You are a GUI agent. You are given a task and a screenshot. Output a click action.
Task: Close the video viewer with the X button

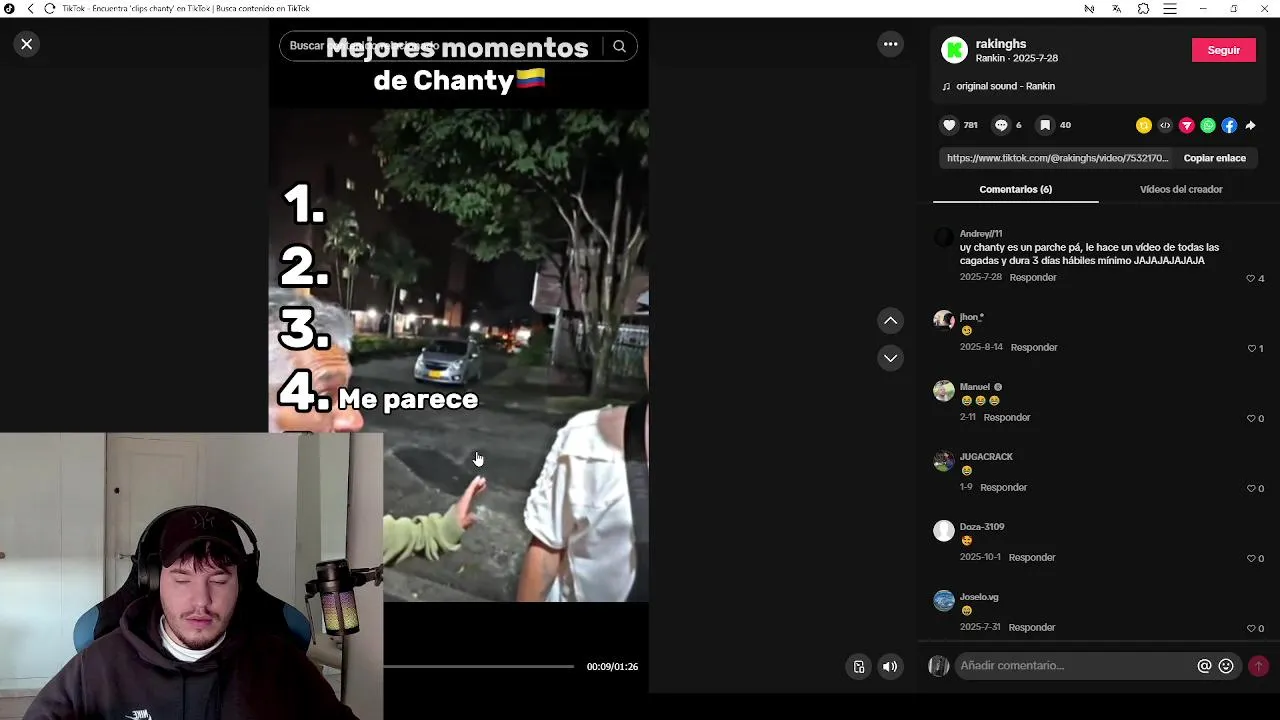coord(27,44)
